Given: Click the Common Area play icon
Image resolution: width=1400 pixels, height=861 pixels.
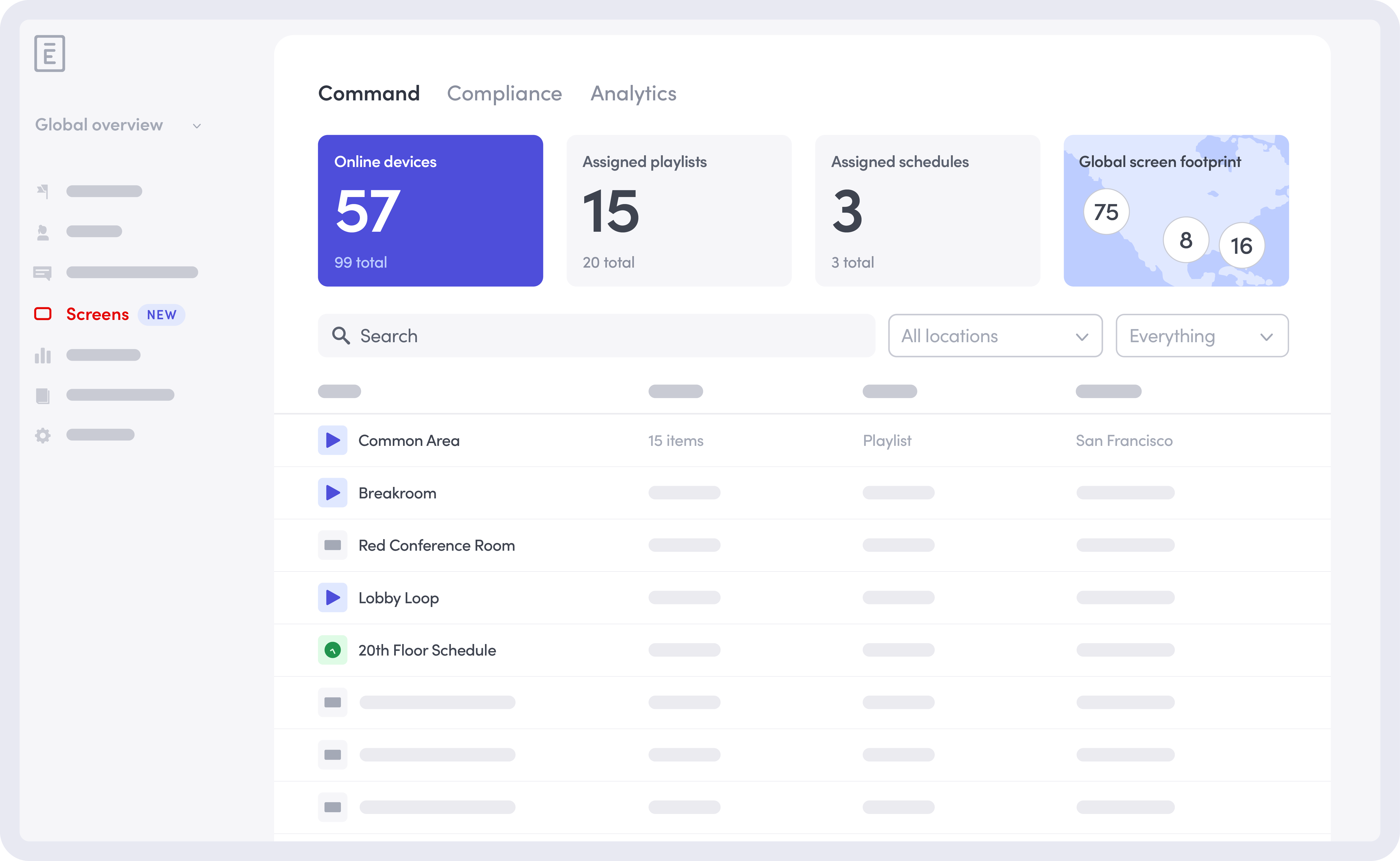Looking at the screenshot, I should click(333, 440).
